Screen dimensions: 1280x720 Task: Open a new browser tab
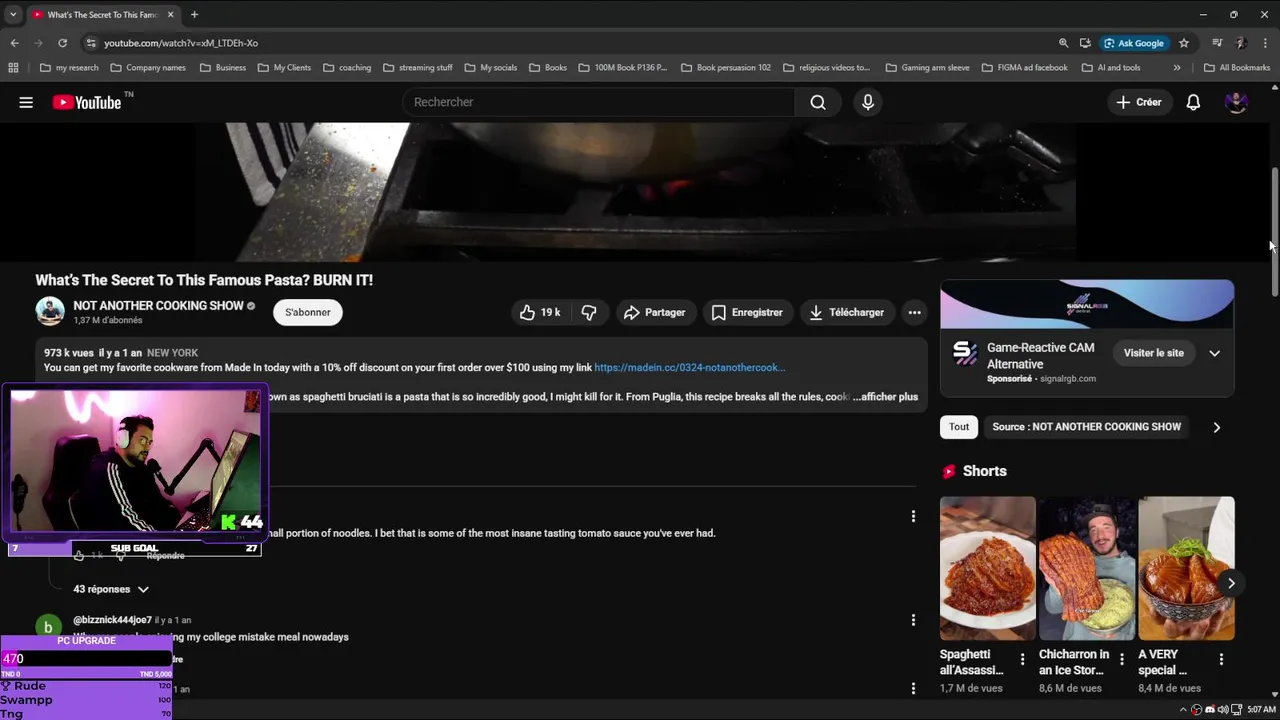point(194,14)
